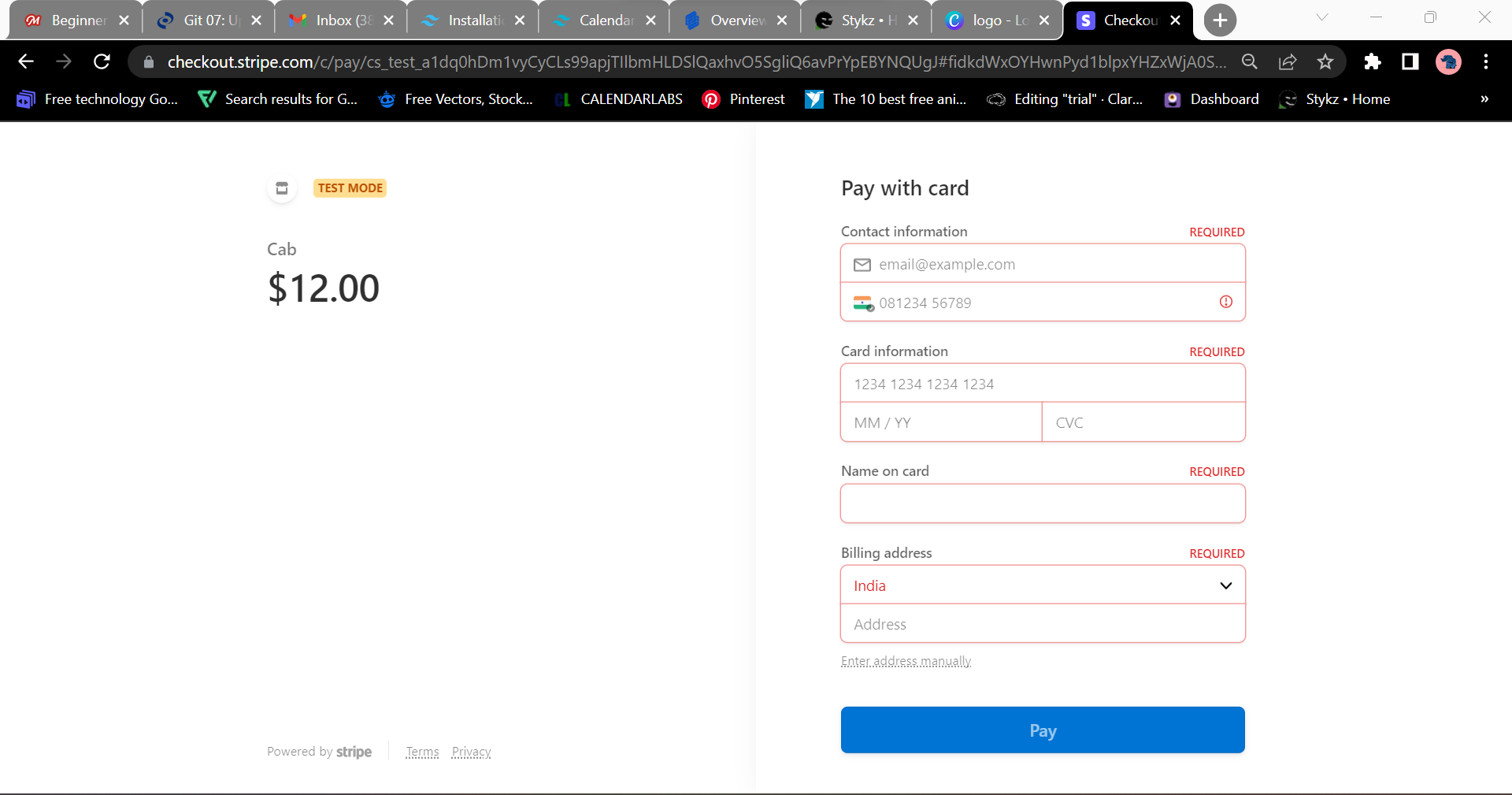Close the Git 07 tab
The image size is (1512, 795).
(x=256, y=20)
